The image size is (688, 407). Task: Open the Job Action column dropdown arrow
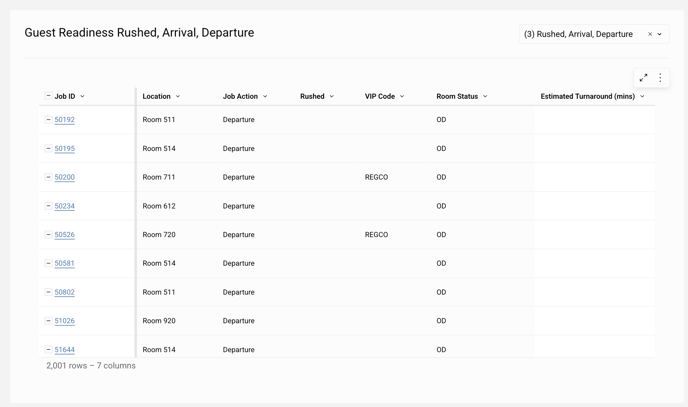pos(265,97)
